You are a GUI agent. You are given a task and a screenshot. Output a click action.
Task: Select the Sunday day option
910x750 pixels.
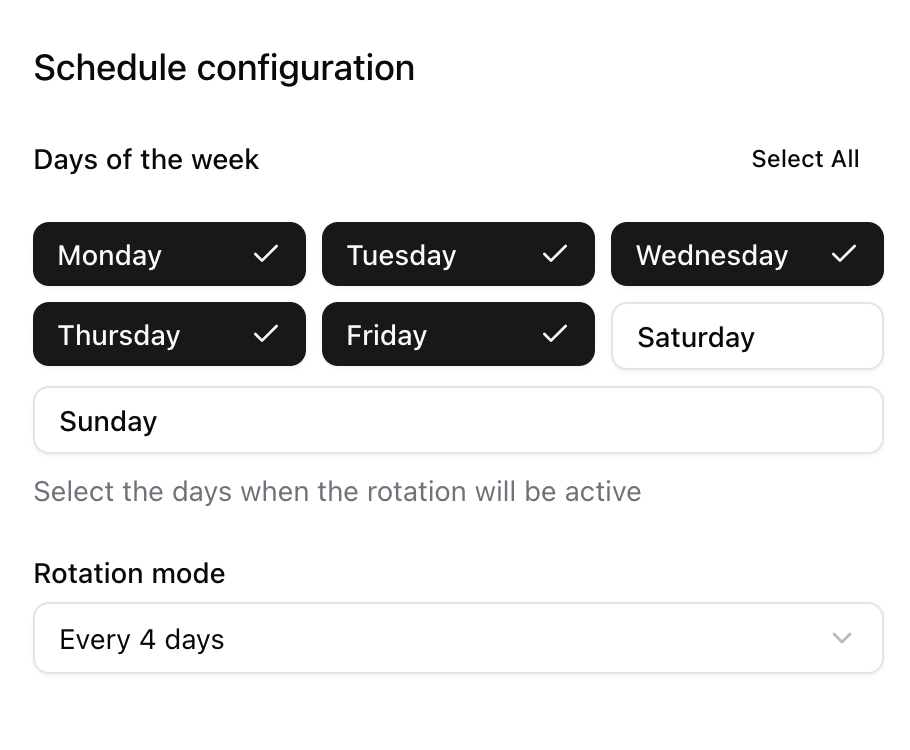pyautogui.click(x=458, y=420)
